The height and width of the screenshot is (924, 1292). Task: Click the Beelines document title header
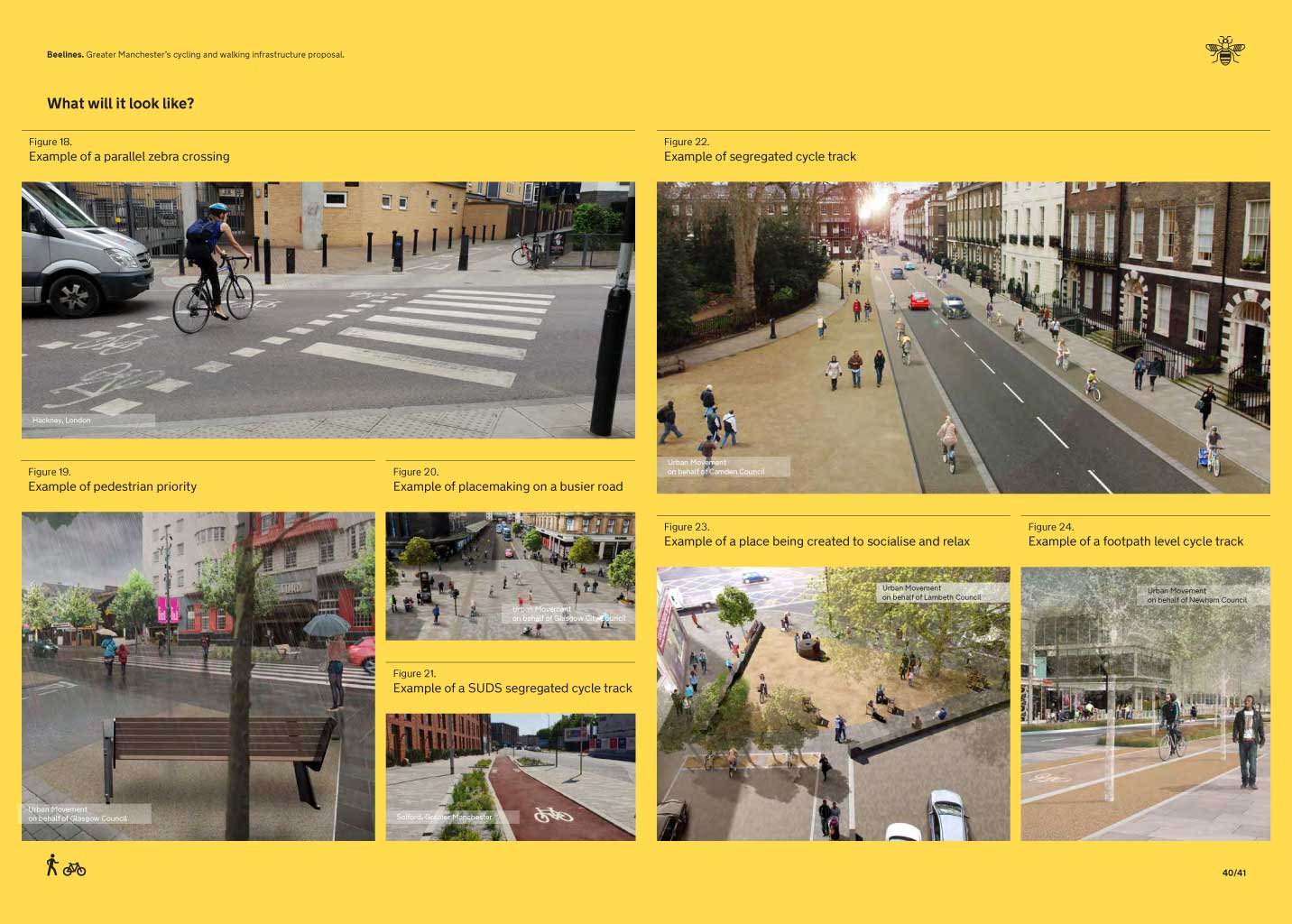196,55
